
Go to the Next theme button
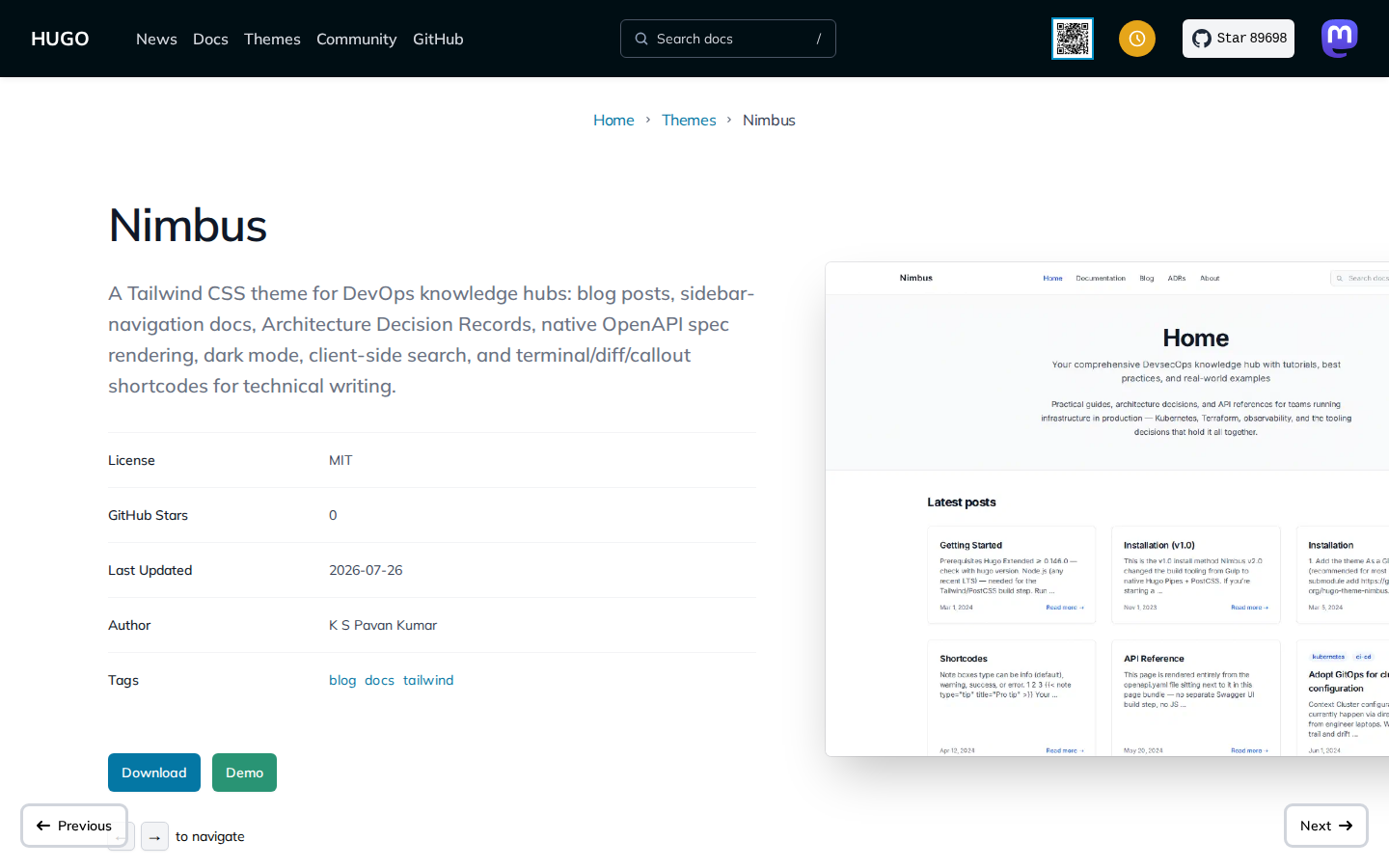1326,826
